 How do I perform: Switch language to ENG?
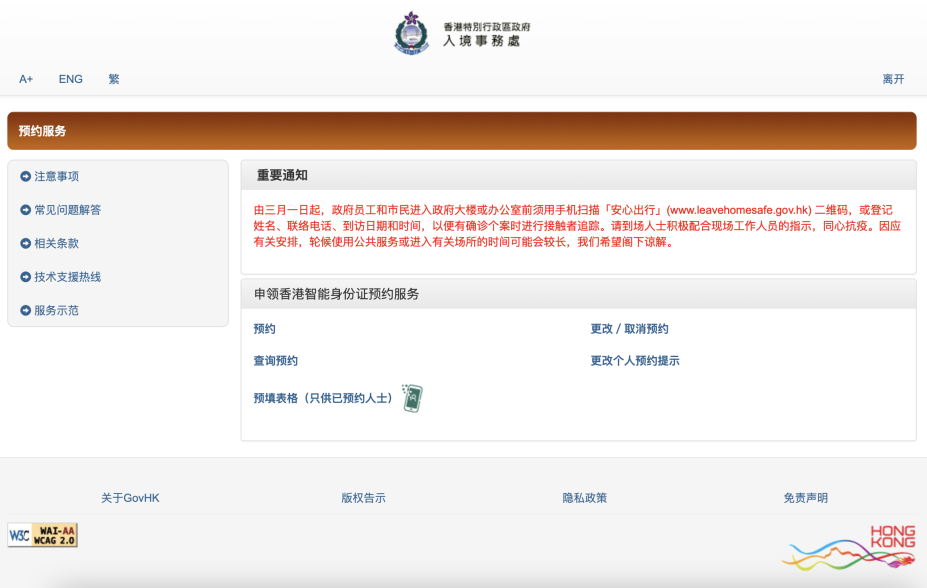(70, 79)
